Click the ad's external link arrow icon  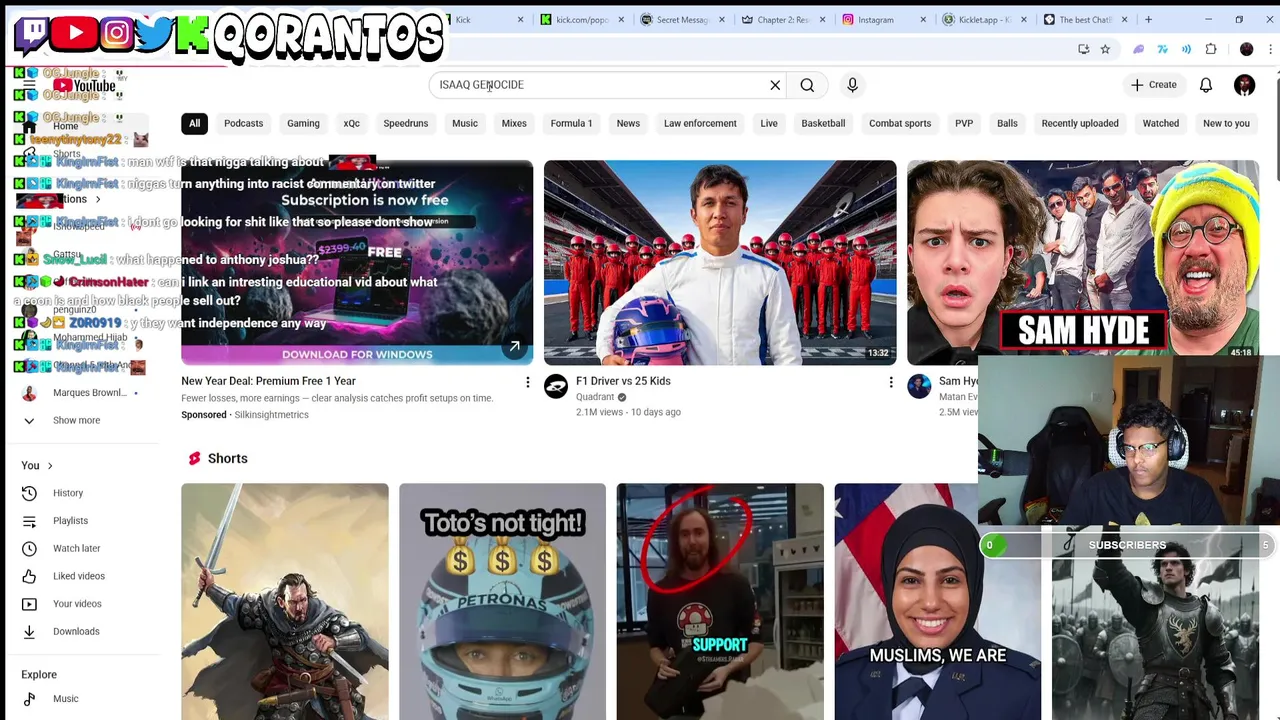point(514,347)
